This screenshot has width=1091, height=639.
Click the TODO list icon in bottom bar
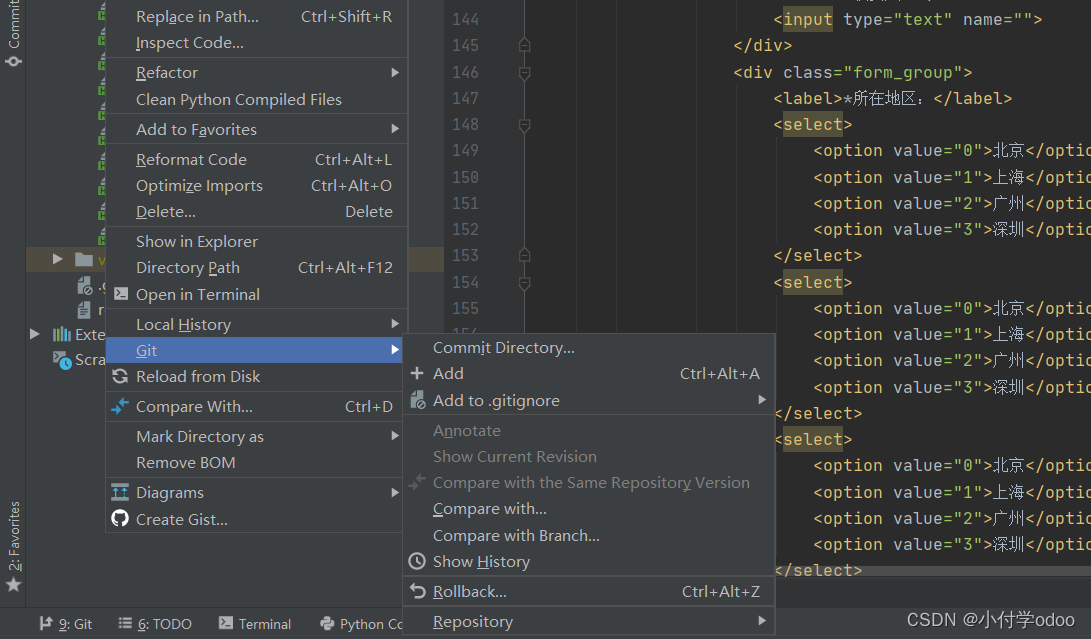coord(125,623)
